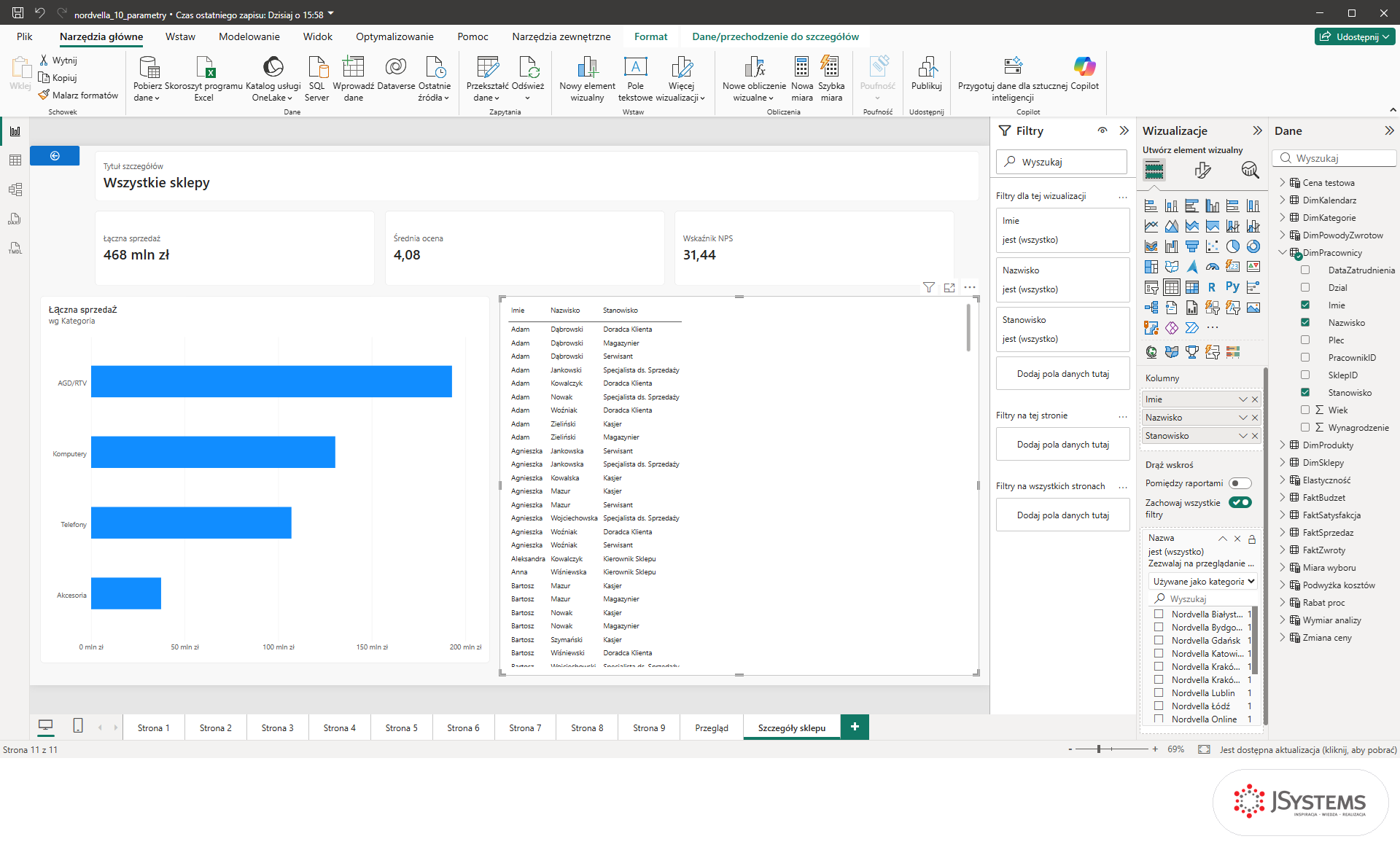Open Skoroszyt programu Excel data source
The height and width of the screenshot is (847, 1400).
(x=204, y=79)
